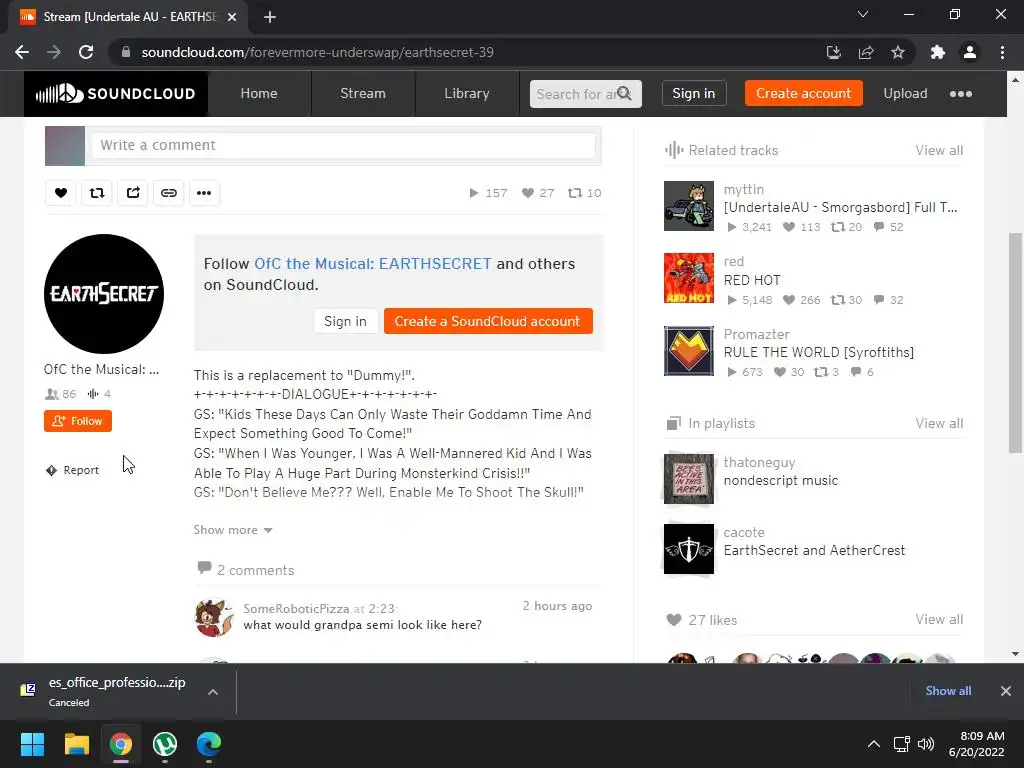Viewport: 1024px width, 768px height.
Task: View site info via the padlock icon
Action: [126, 52]
